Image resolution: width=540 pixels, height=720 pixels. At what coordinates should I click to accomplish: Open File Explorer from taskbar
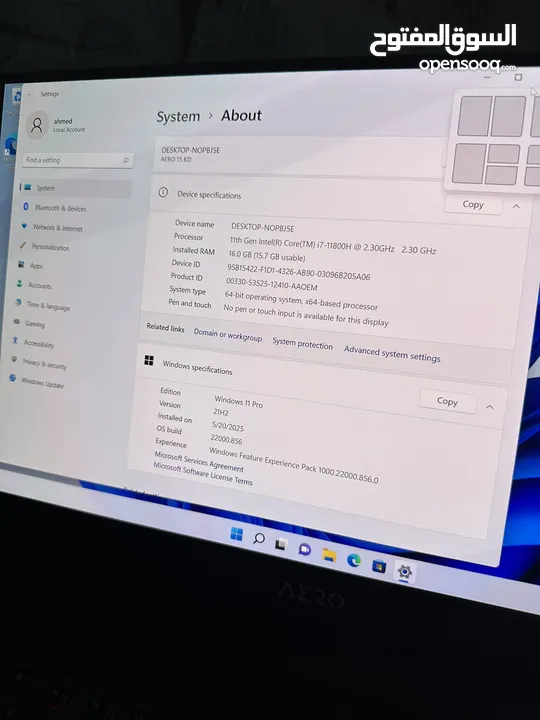pyautogui.click(x=329, y=555)
